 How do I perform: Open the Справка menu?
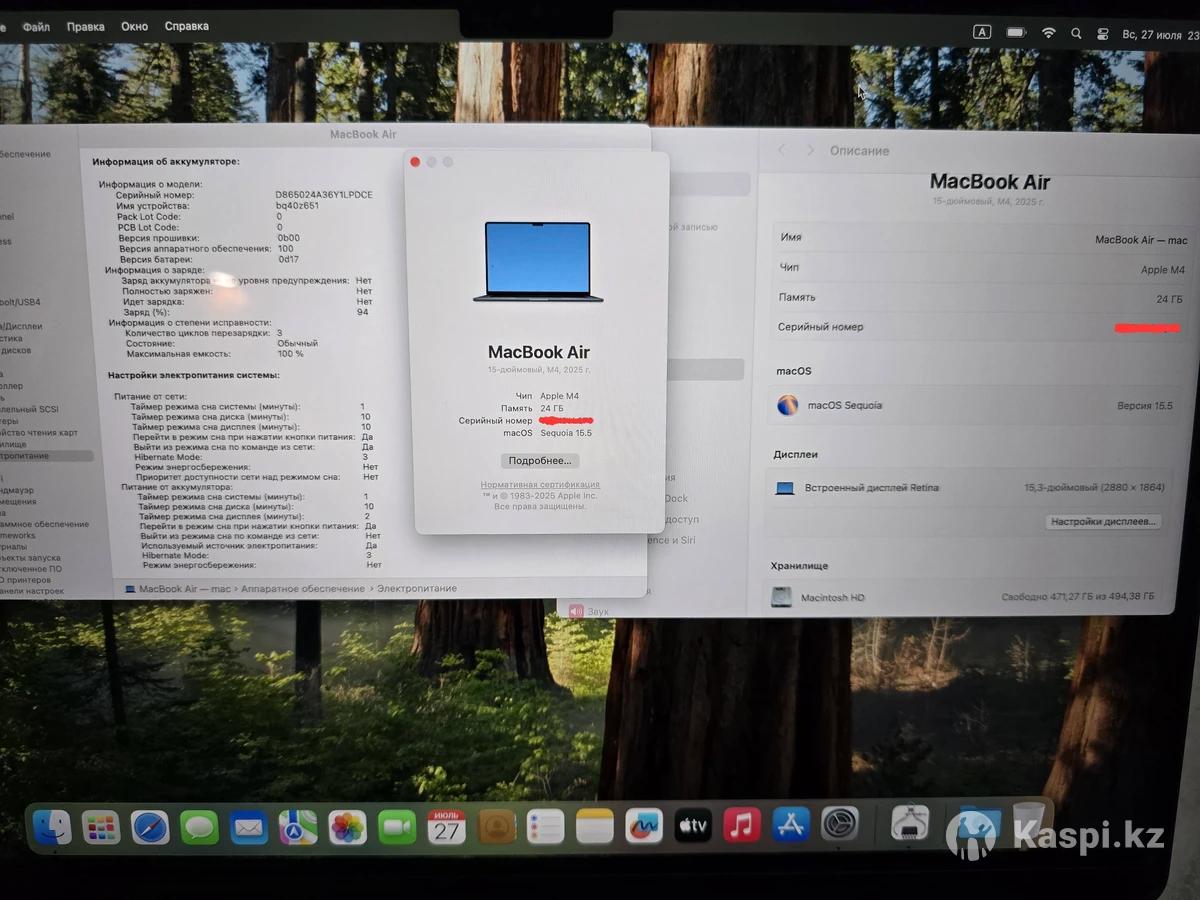(187, 26)
